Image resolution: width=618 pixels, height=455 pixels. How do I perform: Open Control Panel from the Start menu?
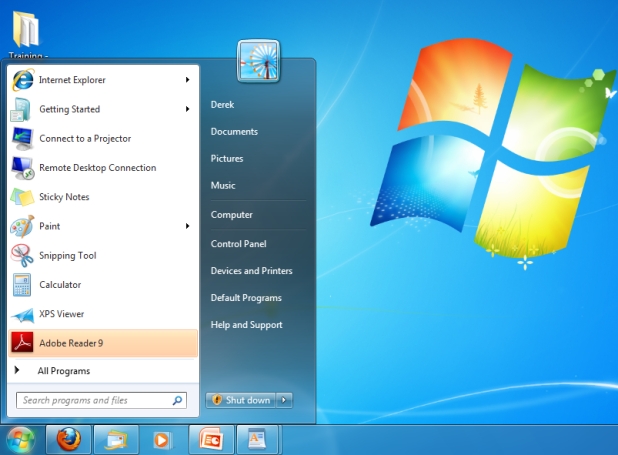click(x=238, y=244)
